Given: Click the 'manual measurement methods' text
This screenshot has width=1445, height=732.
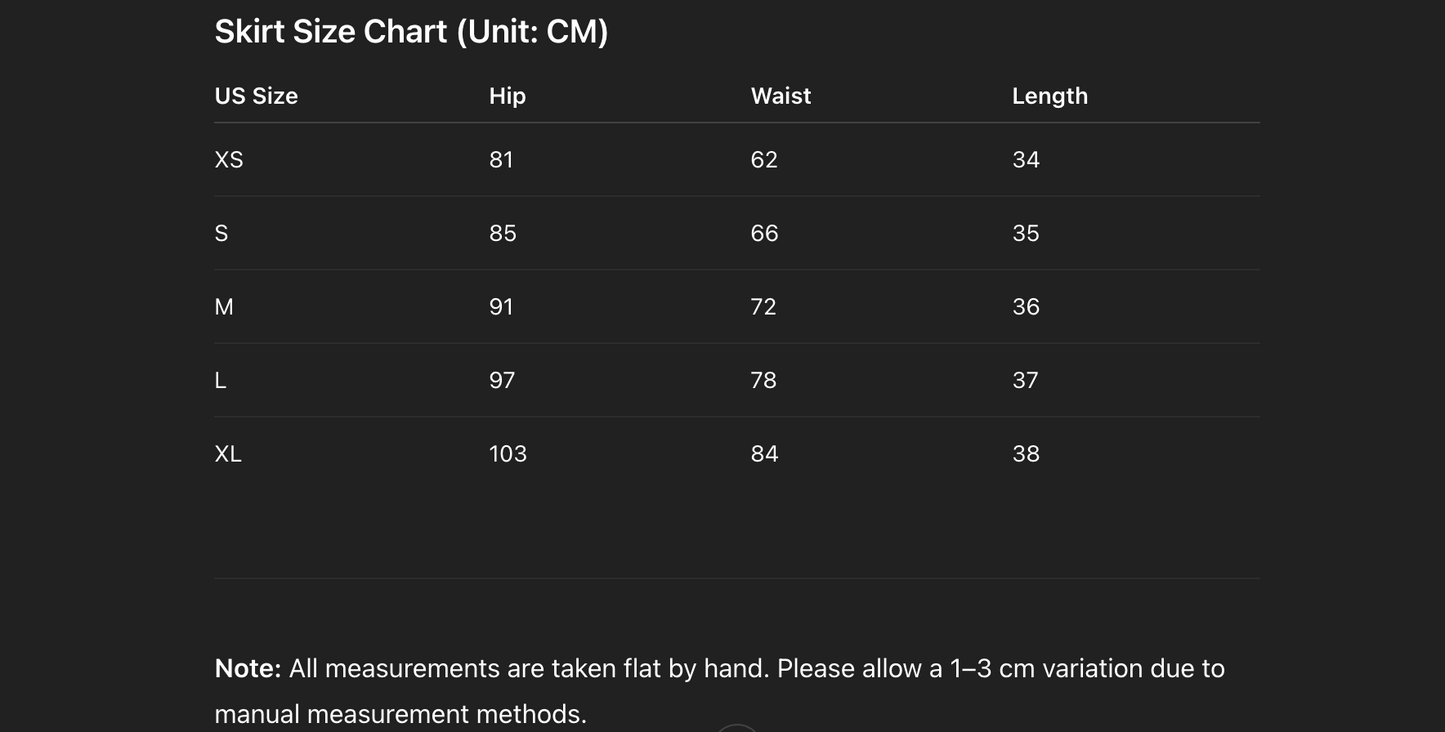Looking at the screenshot, I should (x=400, y=714).
